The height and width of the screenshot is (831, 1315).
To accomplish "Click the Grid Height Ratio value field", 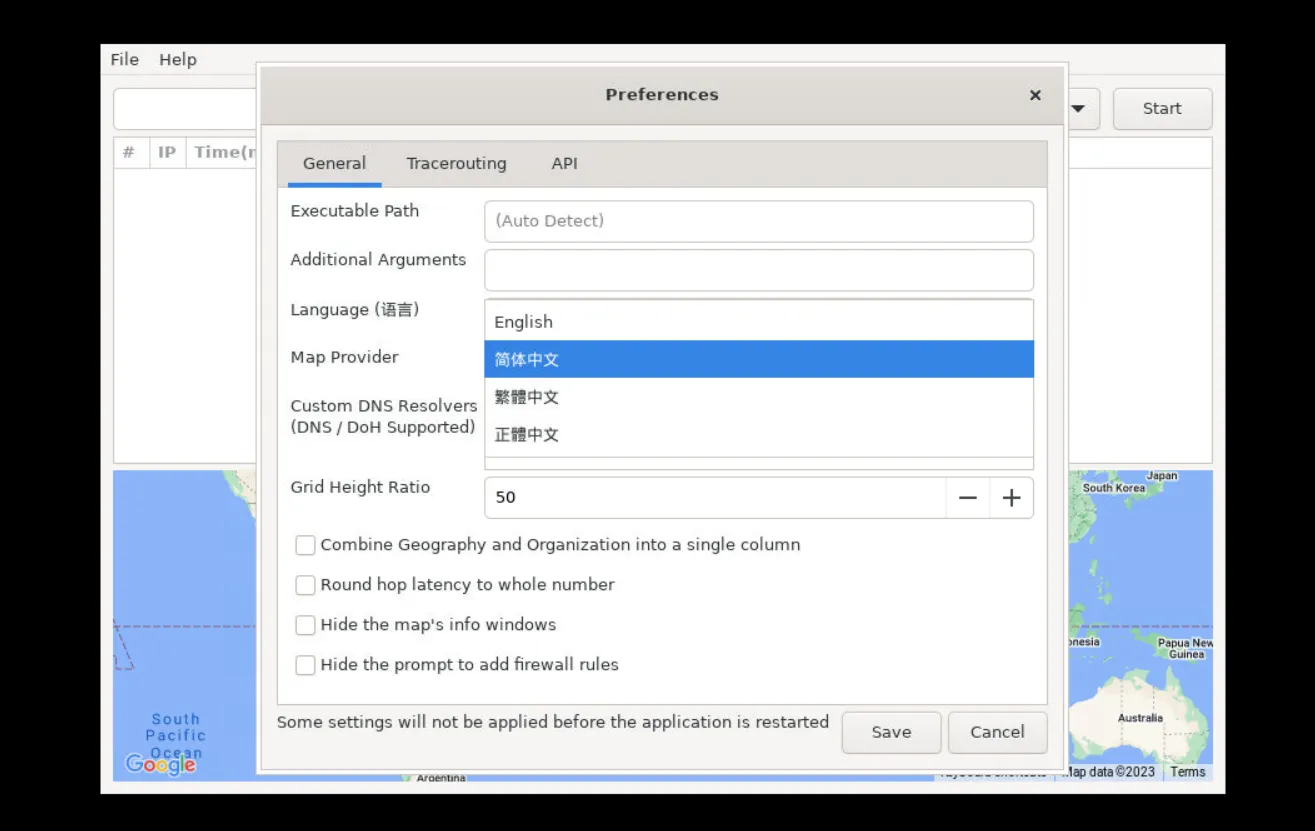I will click(715, 498).
